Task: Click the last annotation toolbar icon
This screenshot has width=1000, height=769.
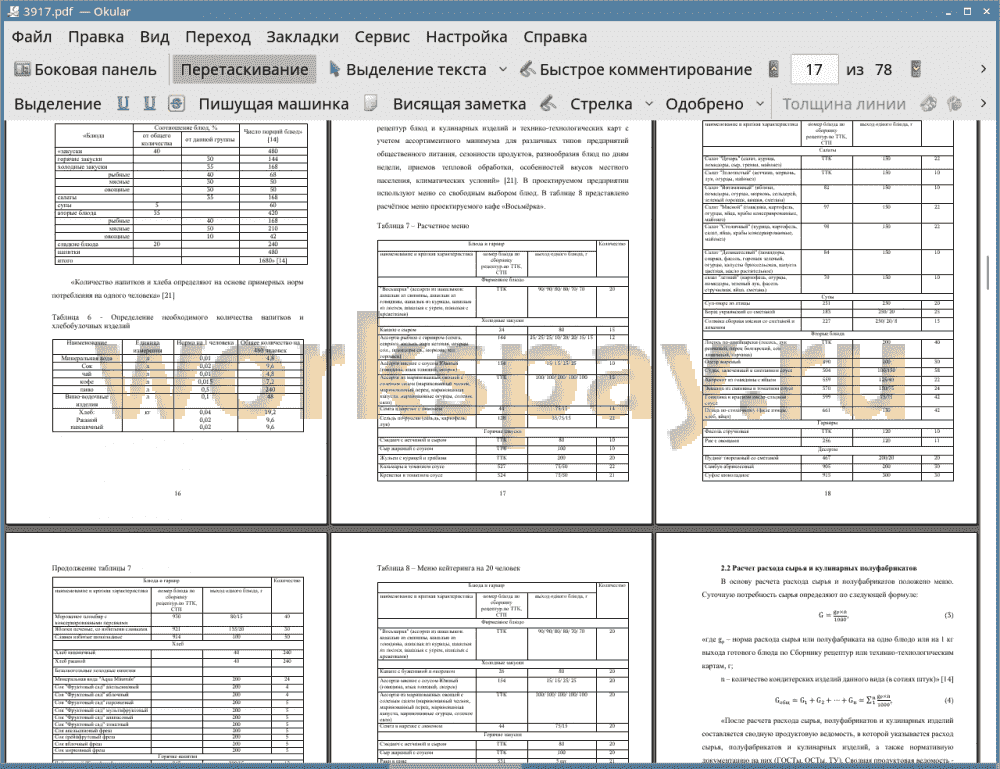Action: pyautogui.click(x=954, y=103)
